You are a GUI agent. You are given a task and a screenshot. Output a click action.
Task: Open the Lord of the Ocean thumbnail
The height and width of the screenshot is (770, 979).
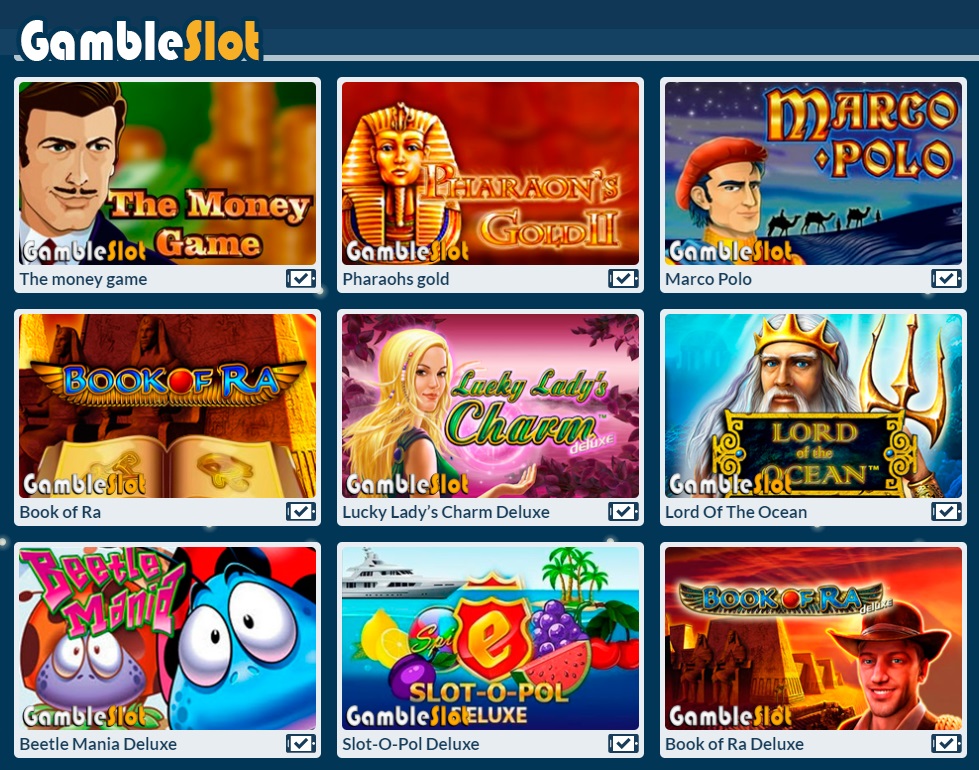point(813,406)
